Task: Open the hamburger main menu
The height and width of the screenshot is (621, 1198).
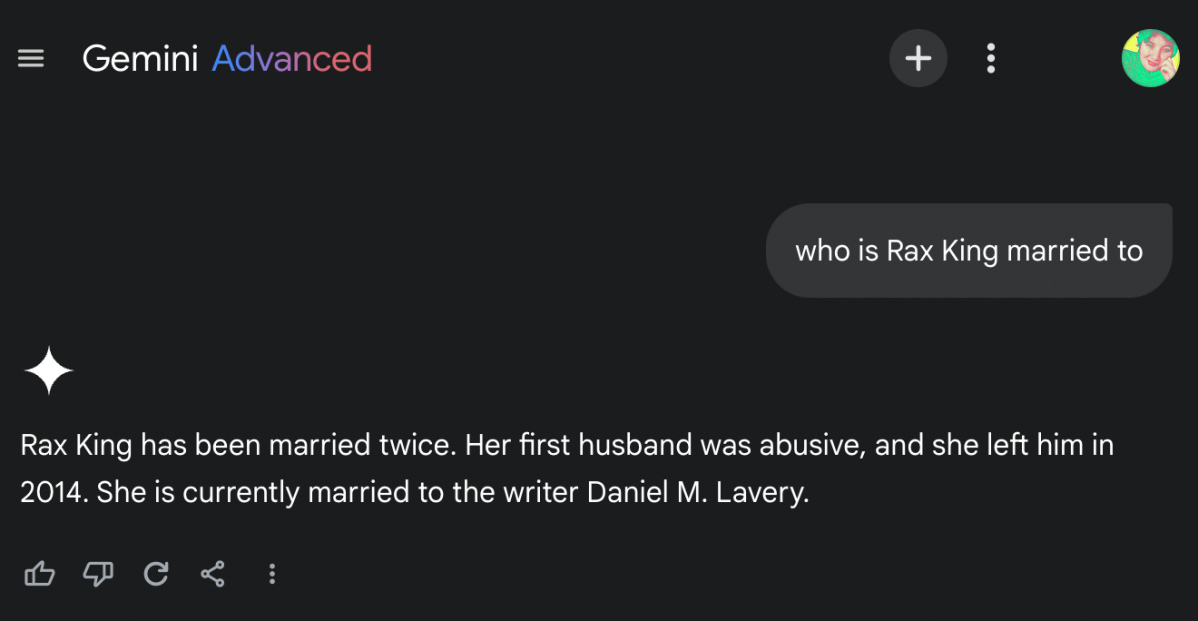Action: point(31,59)
